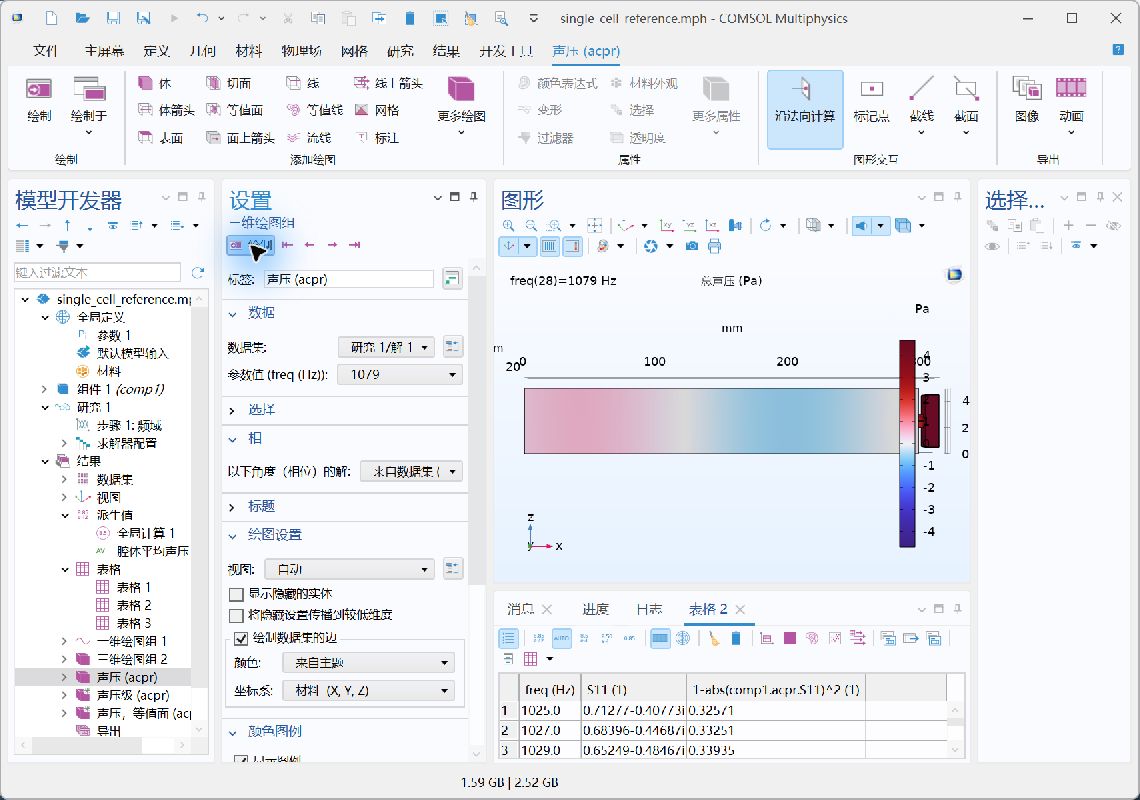Viewport: 1140px width, 800px height.
Task: Click the refresh icon beside filter text box
Action: pyautogui.click(x=197, y=273)
